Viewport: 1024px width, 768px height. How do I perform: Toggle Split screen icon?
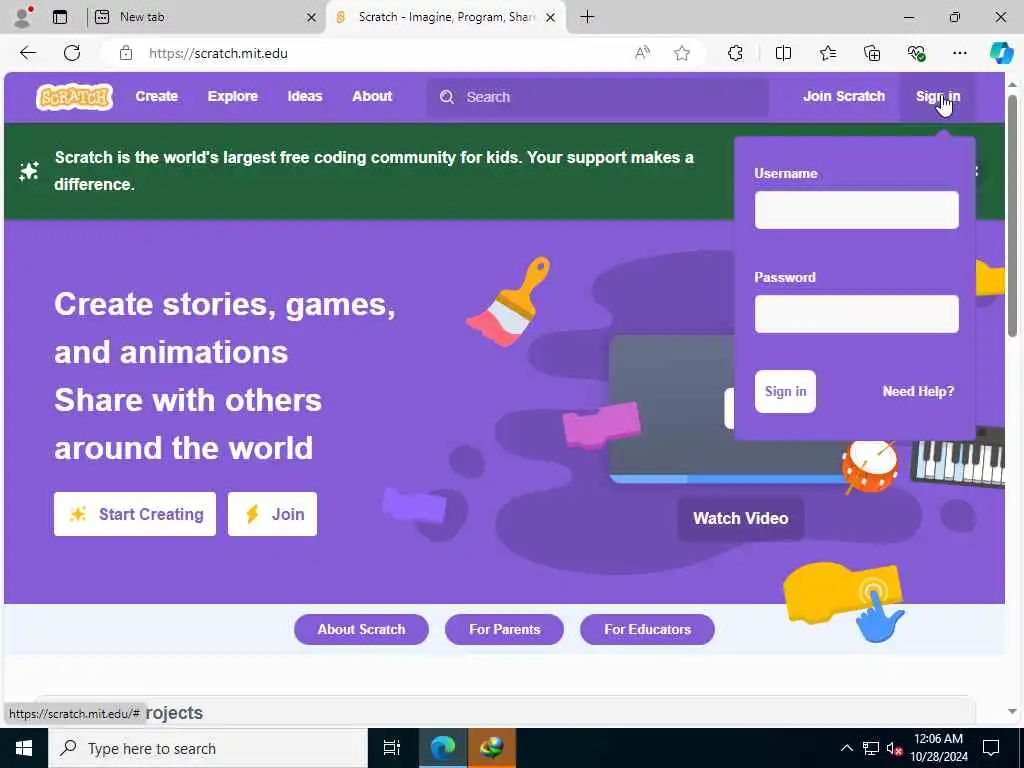coord(783,53)
